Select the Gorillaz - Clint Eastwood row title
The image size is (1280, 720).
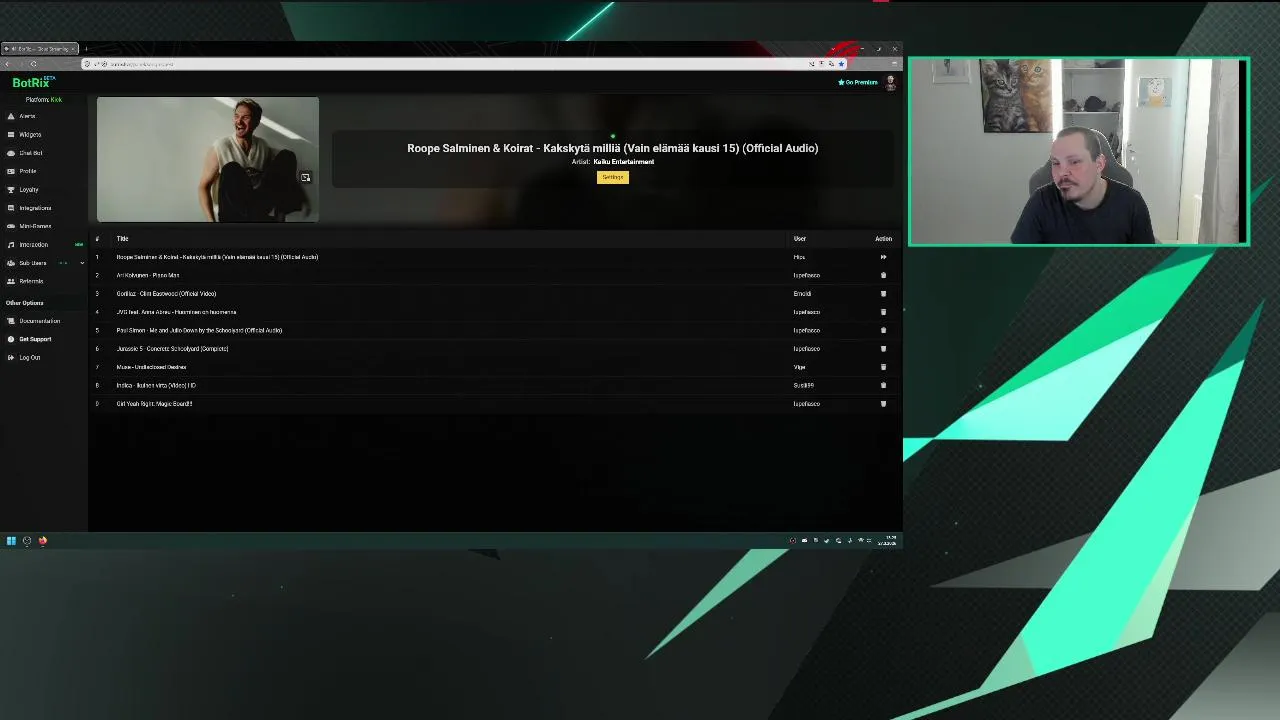coord(166,294)
